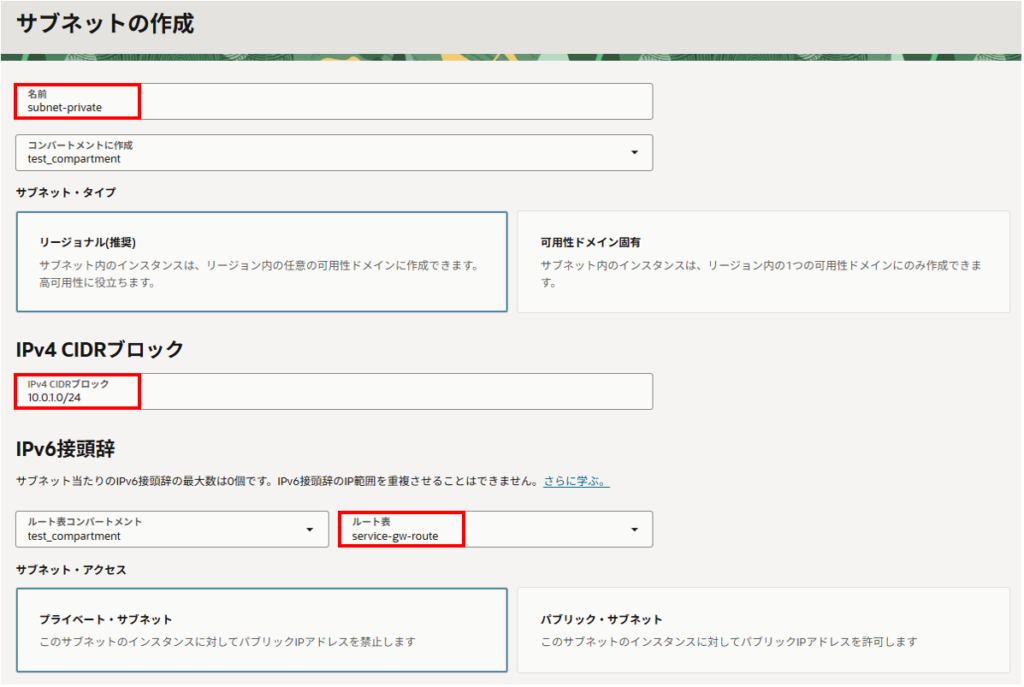Click the 名前 field containing subnet-private
The width and height of the screenshot is (1024, 687).
[x=334, y=102]
